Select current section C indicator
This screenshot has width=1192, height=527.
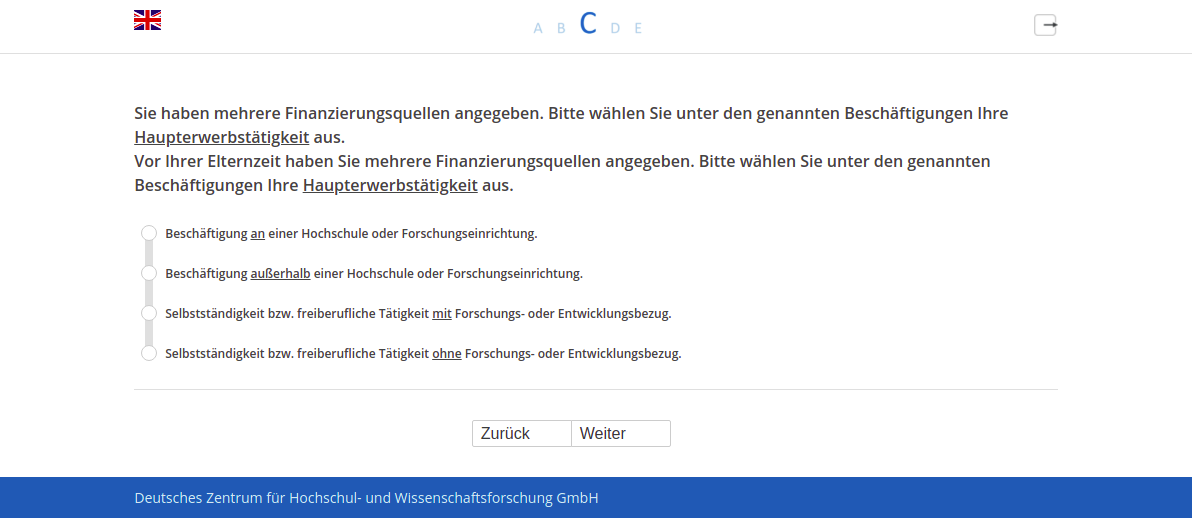[588, 24]
